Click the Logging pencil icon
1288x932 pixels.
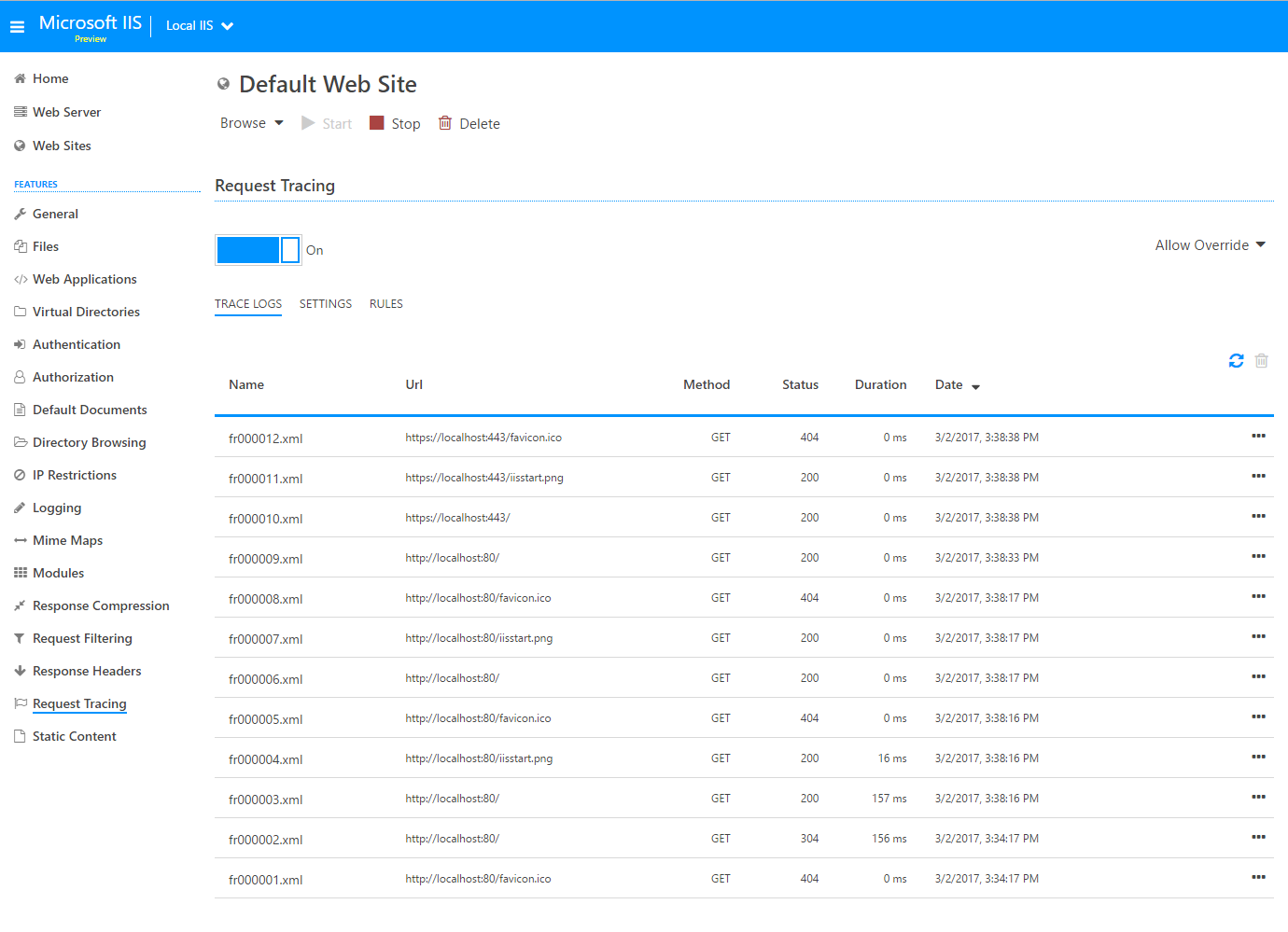click(x=20, y=508)
